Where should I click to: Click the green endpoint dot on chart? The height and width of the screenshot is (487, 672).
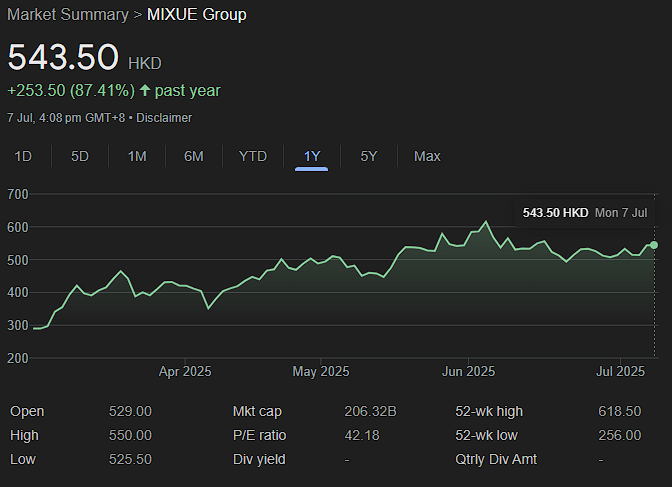click(654, 245)
